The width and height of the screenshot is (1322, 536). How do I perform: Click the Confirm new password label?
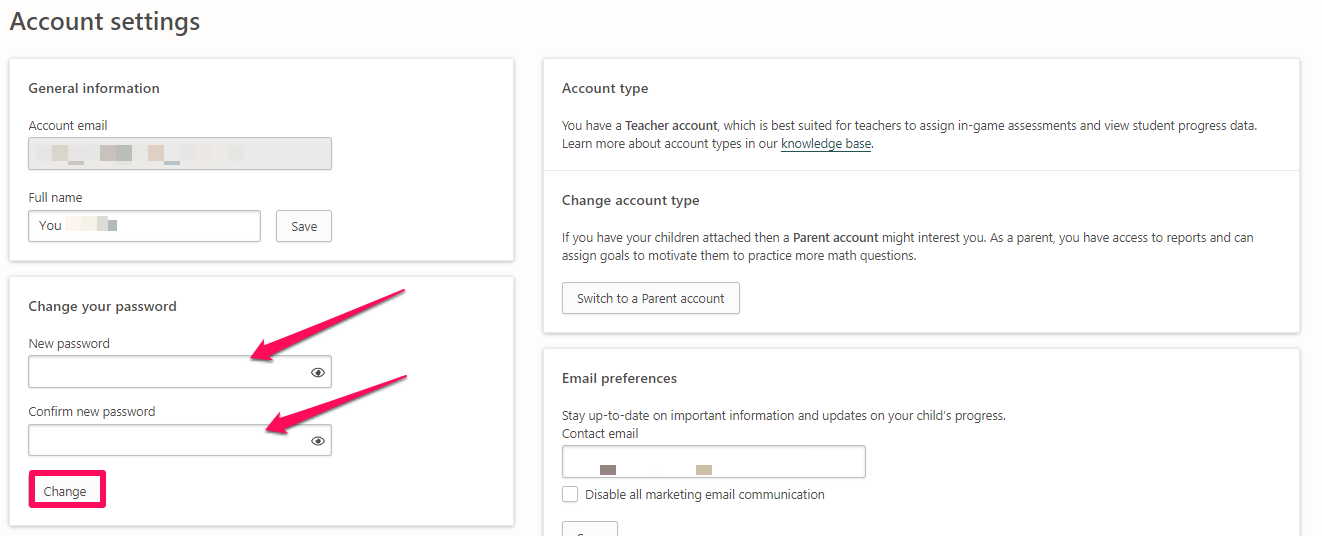[x=92, y=411]
